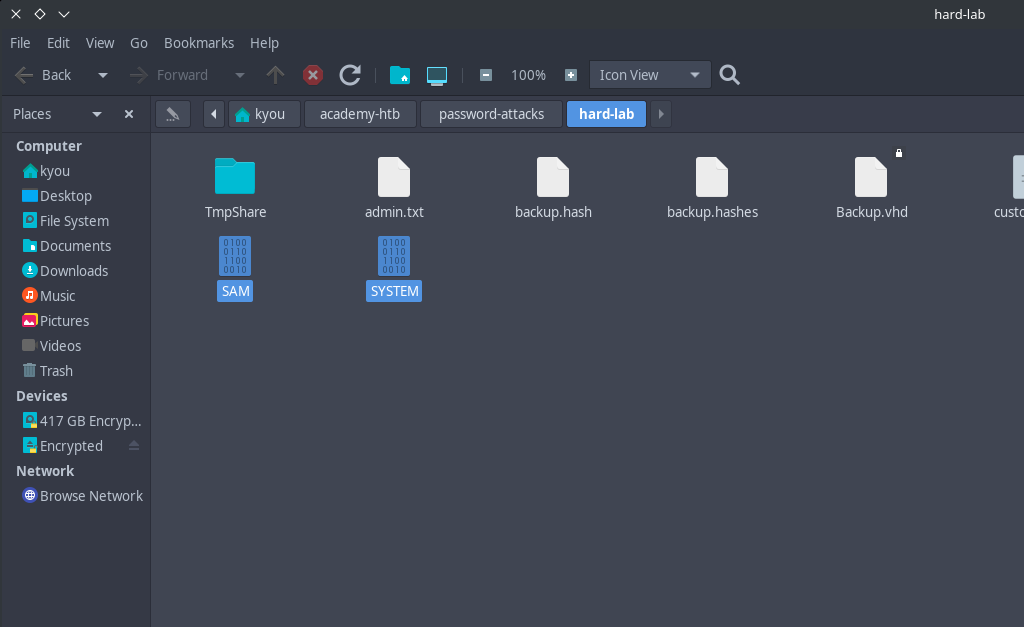Open the Bookmarks menu
1024x627 pixels.
pos(199,43)
